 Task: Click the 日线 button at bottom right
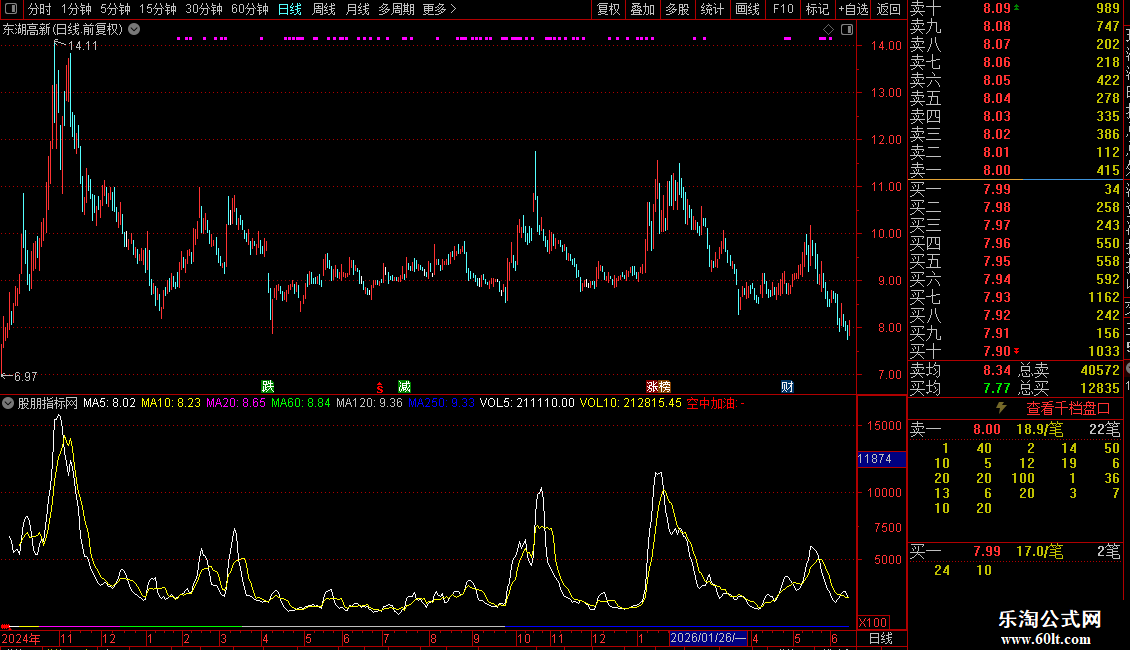click(881, 638)
